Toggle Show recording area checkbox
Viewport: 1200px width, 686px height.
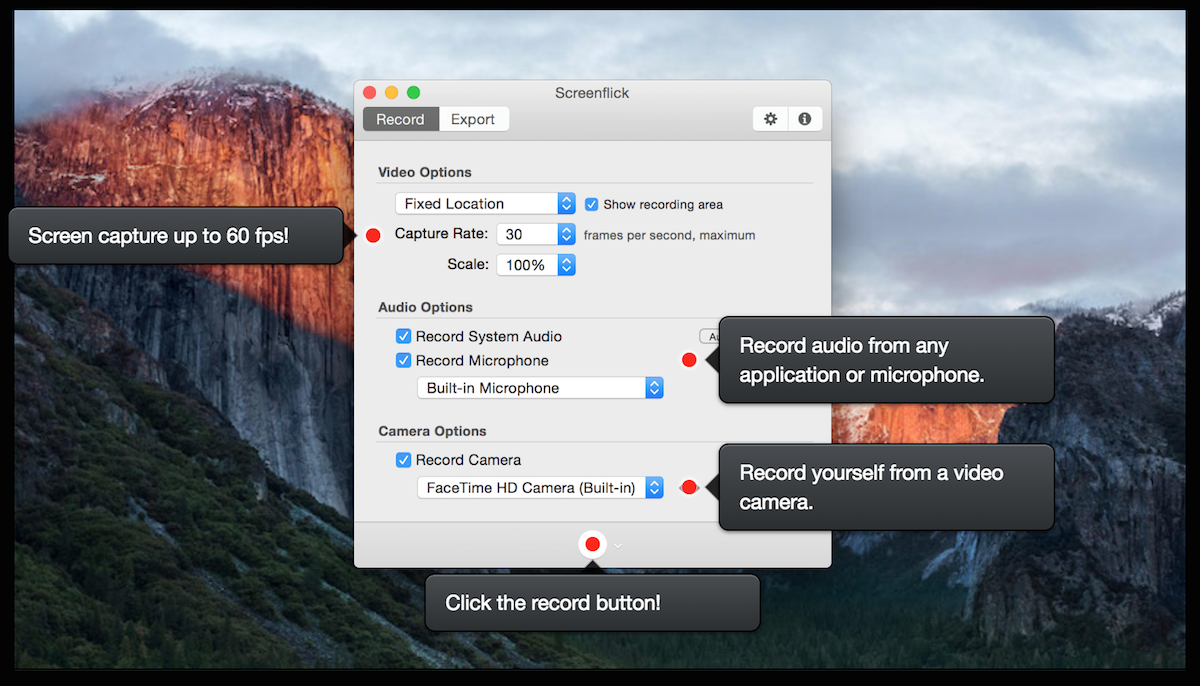coord(592,204)
